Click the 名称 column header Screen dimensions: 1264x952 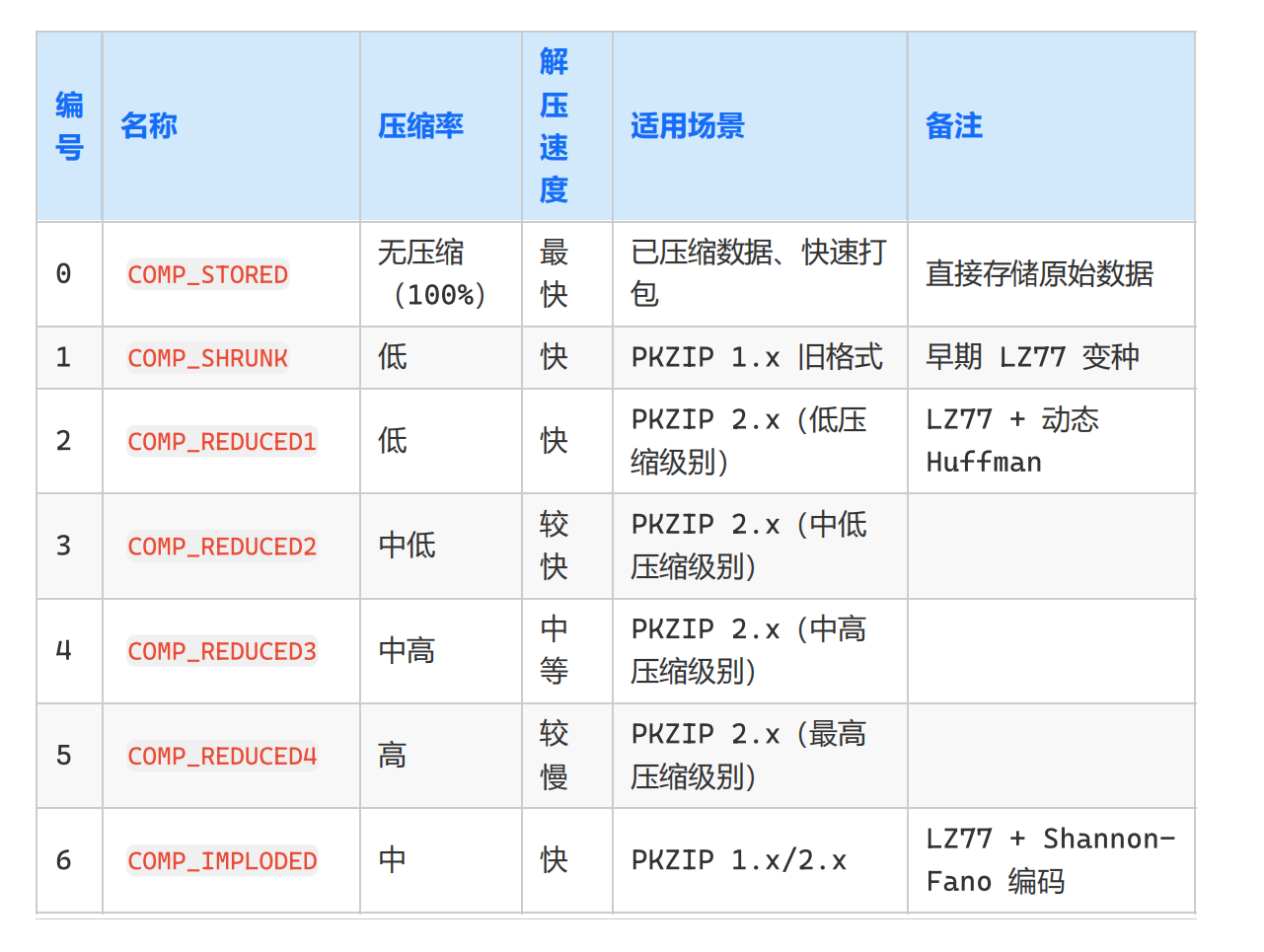[x=149, y=126]
